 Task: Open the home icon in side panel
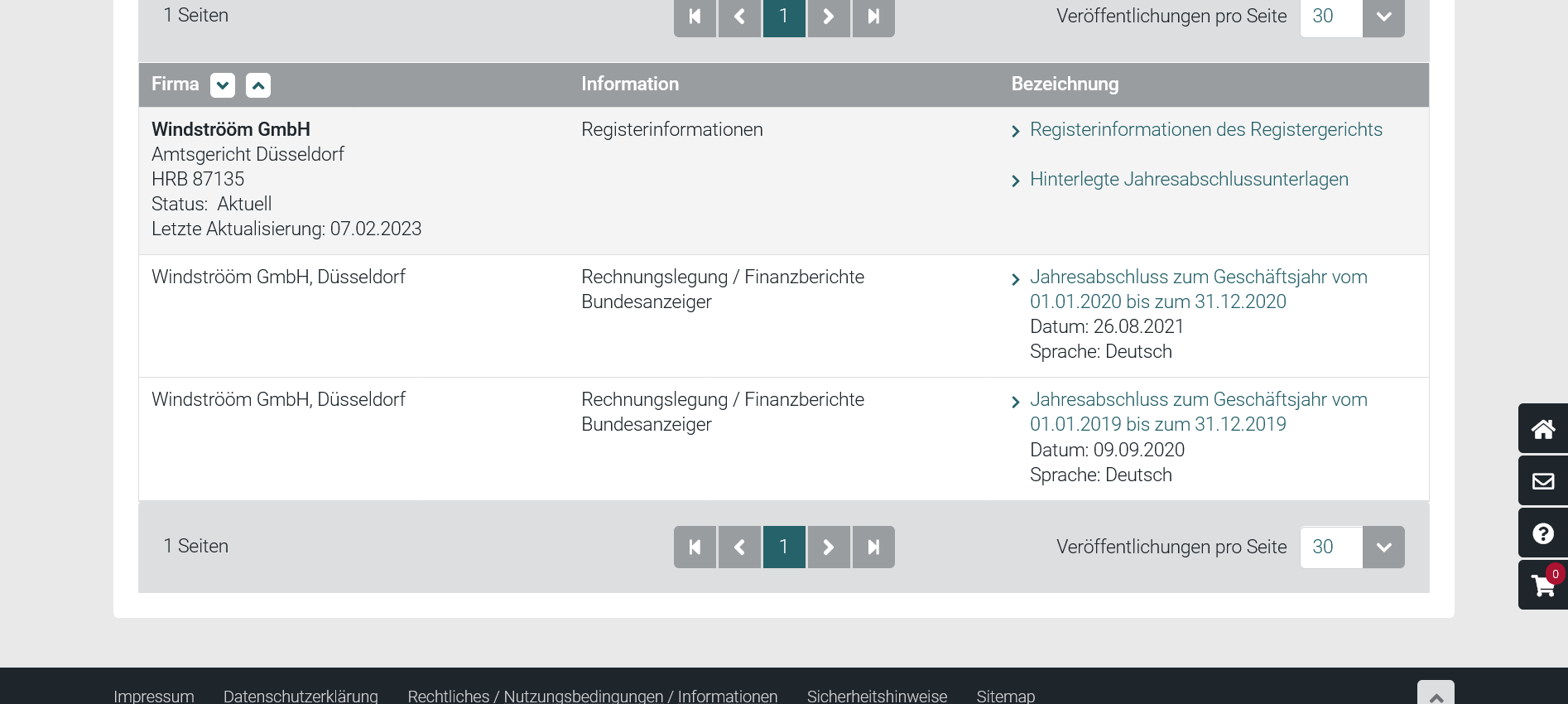coord(1542,429)
